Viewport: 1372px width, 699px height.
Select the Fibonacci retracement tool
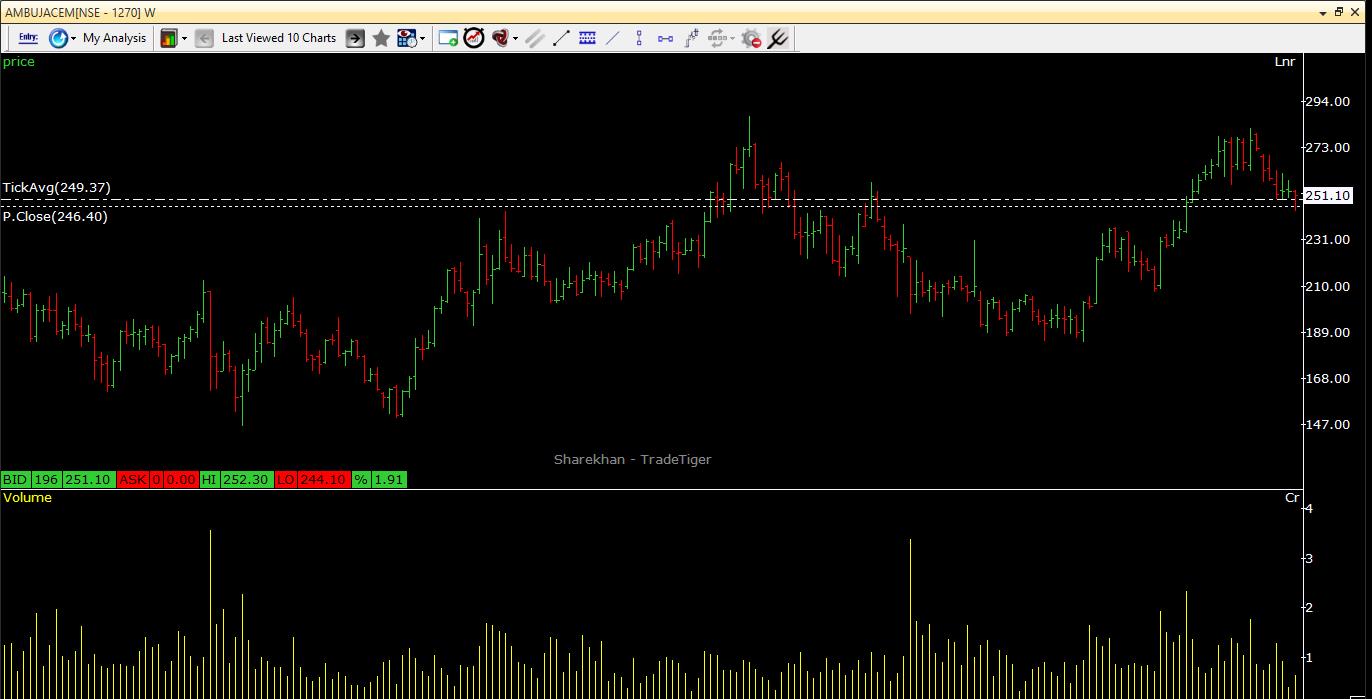coord(587,38)
